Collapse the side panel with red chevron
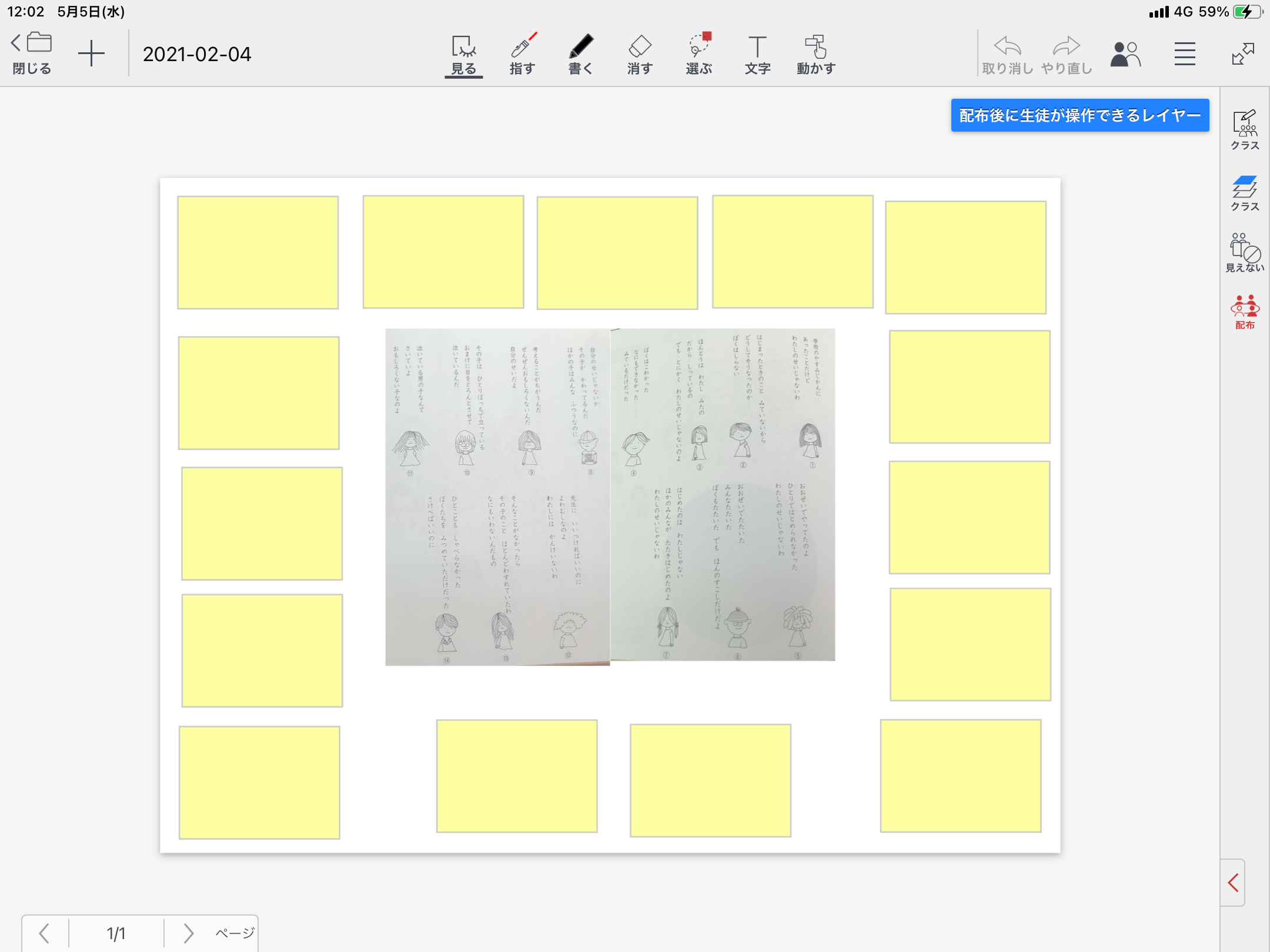This screenshot has height=952, width=1270. 1234,883
